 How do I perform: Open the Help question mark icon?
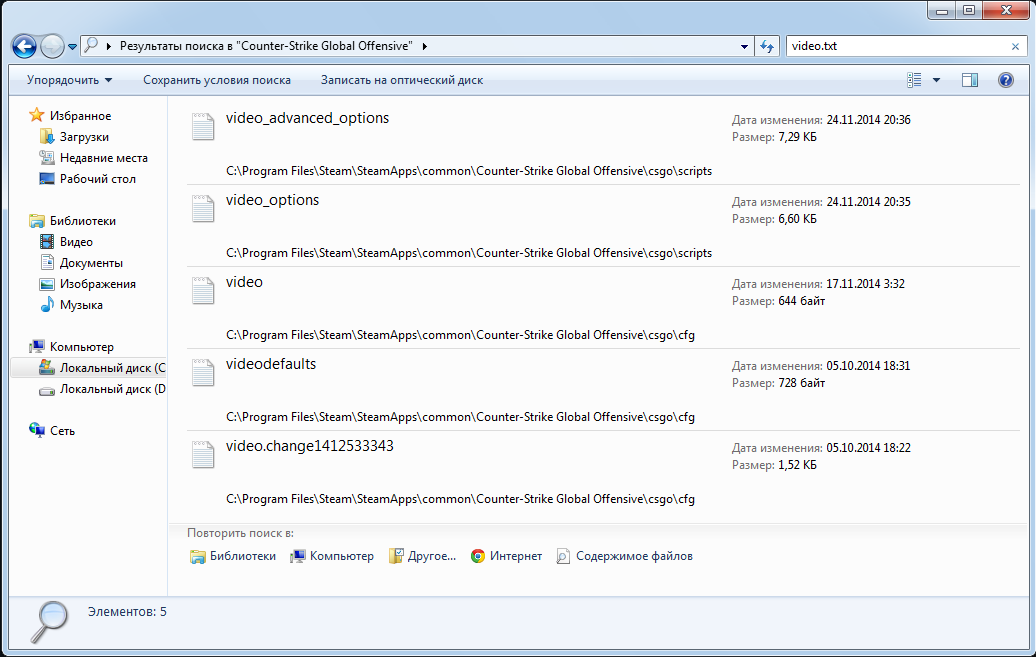point(1006,80)
